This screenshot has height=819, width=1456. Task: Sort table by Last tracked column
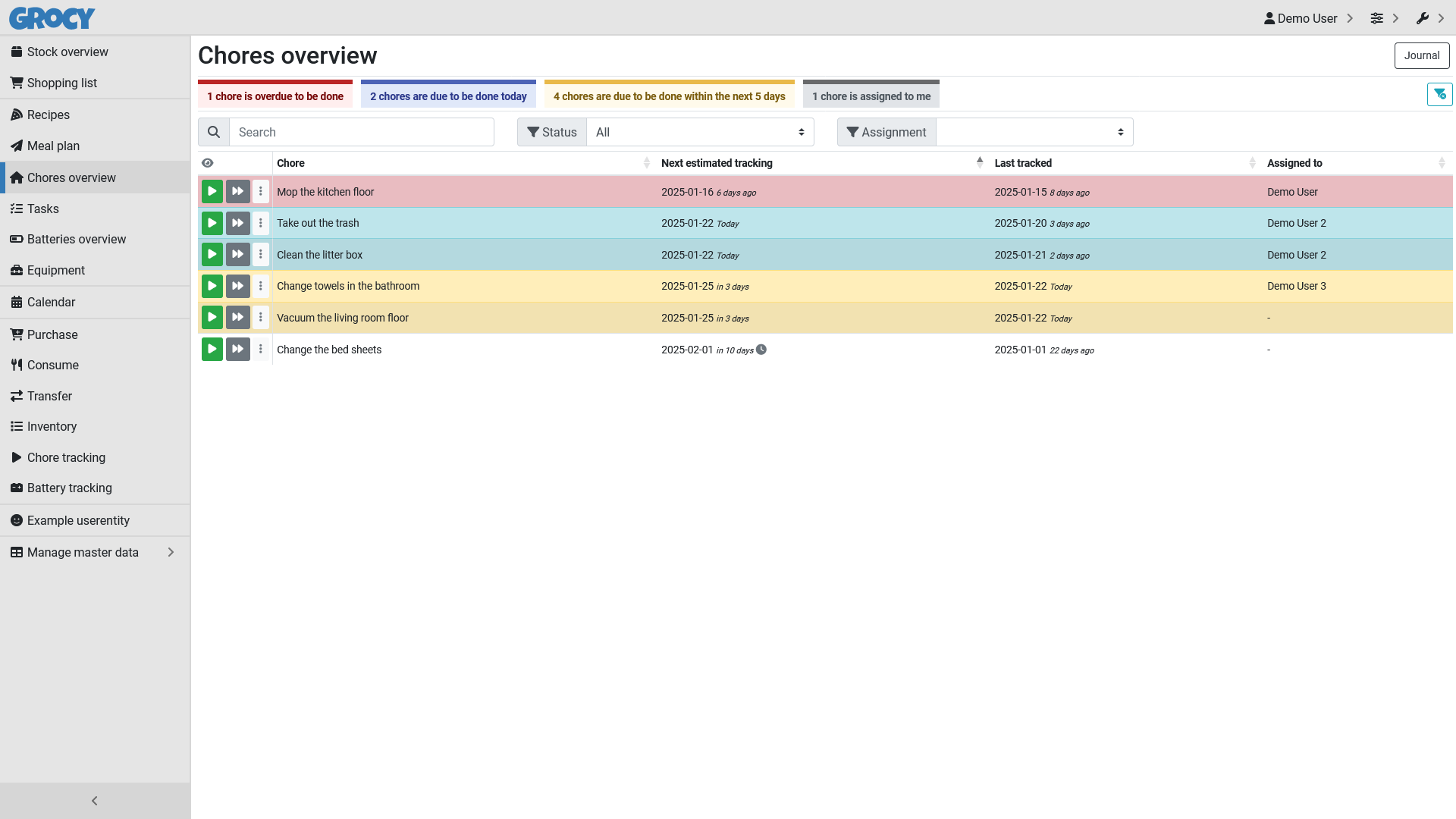tap(1023, 163)
